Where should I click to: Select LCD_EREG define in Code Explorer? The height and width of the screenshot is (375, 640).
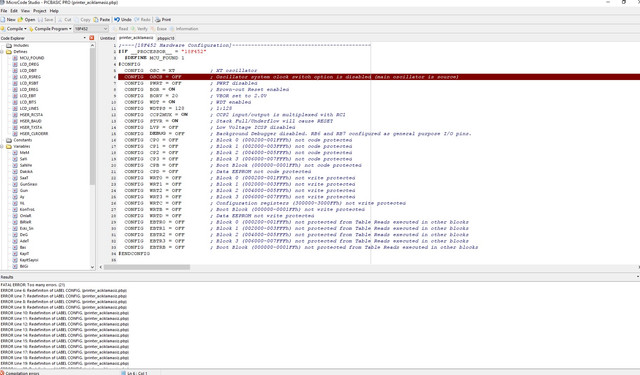(26, 89)
